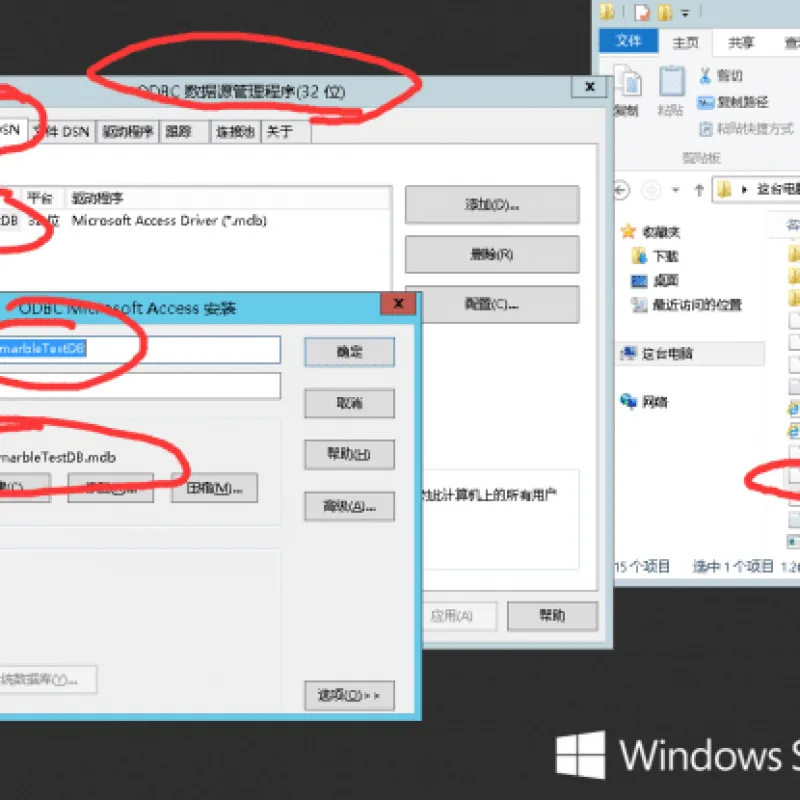Image resolution: width=800 pixels, height=800 pixels.
Task: Click the Explorer forward arrow
Action: pos(651,191)
